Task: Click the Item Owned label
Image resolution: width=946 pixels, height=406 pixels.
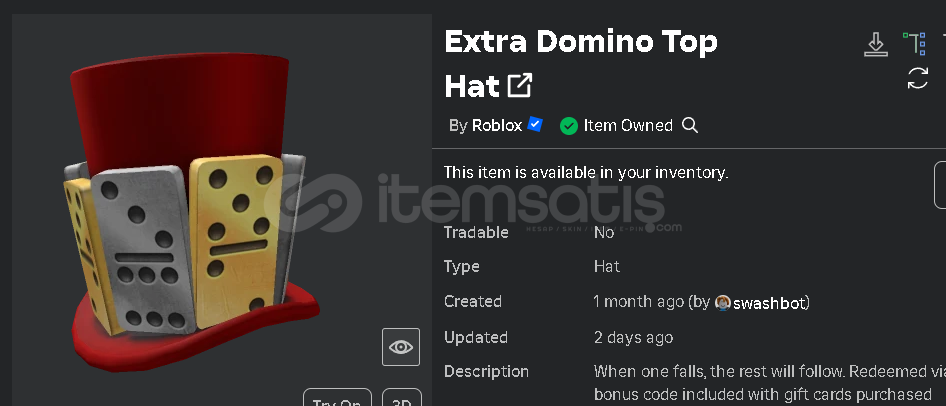Action: [x=627, y=125]
